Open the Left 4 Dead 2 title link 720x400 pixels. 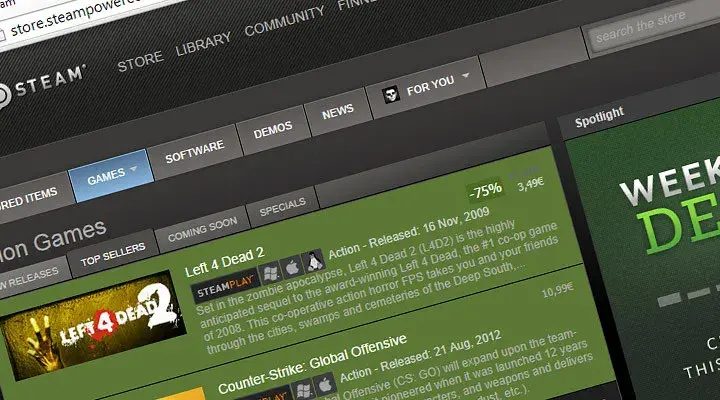224,261
